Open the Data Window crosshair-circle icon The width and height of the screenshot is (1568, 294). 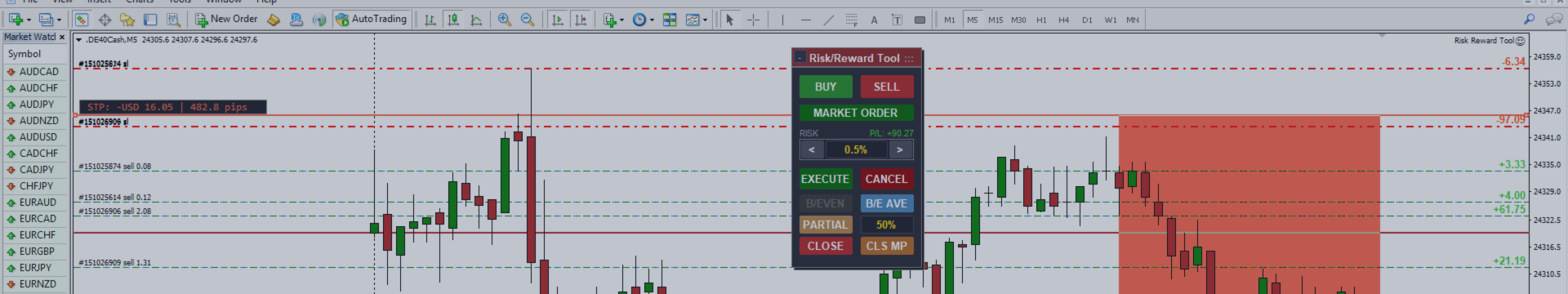click(105, 20)
